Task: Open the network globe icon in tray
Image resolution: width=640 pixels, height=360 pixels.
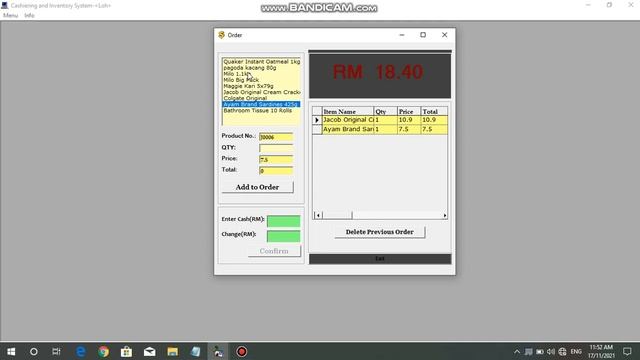Action: [x=562, y=351]
